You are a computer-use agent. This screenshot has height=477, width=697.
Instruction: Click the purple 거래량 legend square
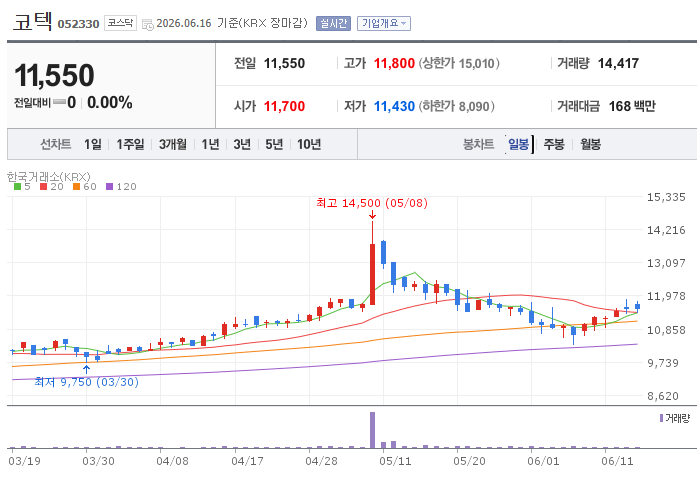pyautogui.click(x=661, y=418)
